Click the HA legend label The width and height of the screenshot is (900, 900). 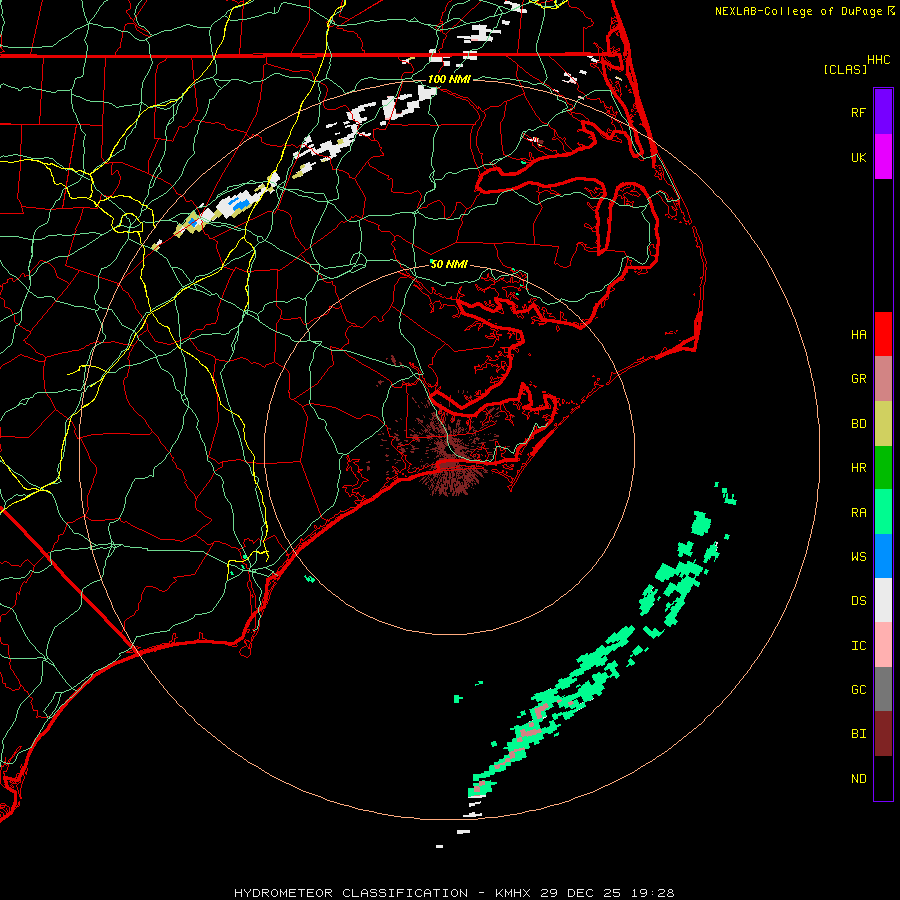pos(858,334)
